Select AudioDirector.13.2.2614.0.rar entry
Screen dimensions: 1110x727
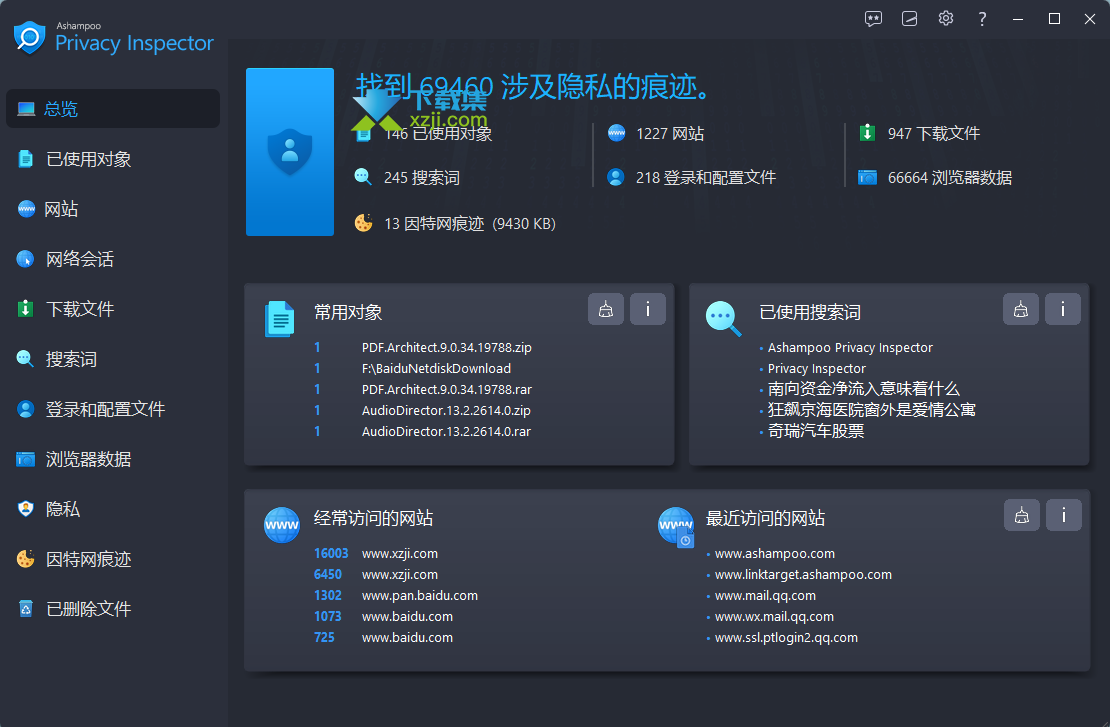(446, 431)
